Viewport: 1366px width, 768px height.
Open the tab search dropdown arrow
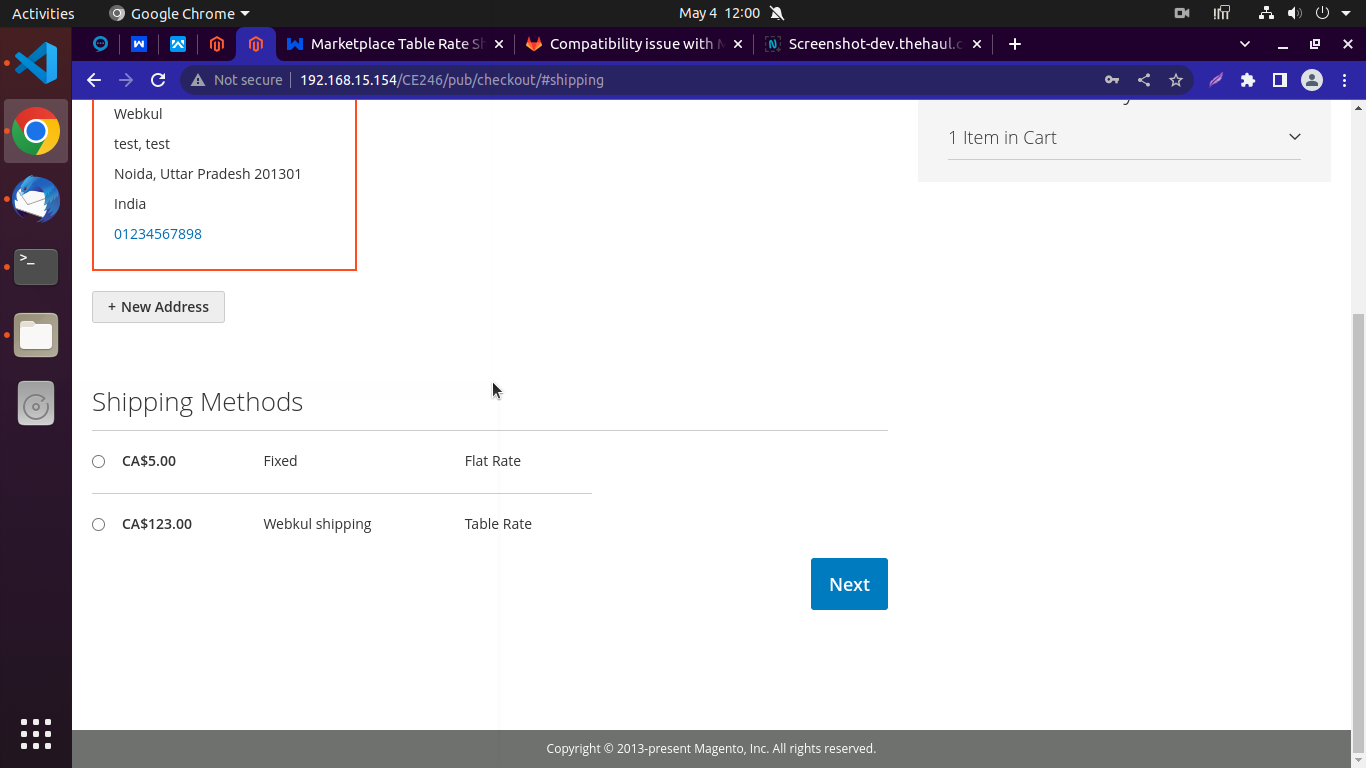click(1244, 44)
